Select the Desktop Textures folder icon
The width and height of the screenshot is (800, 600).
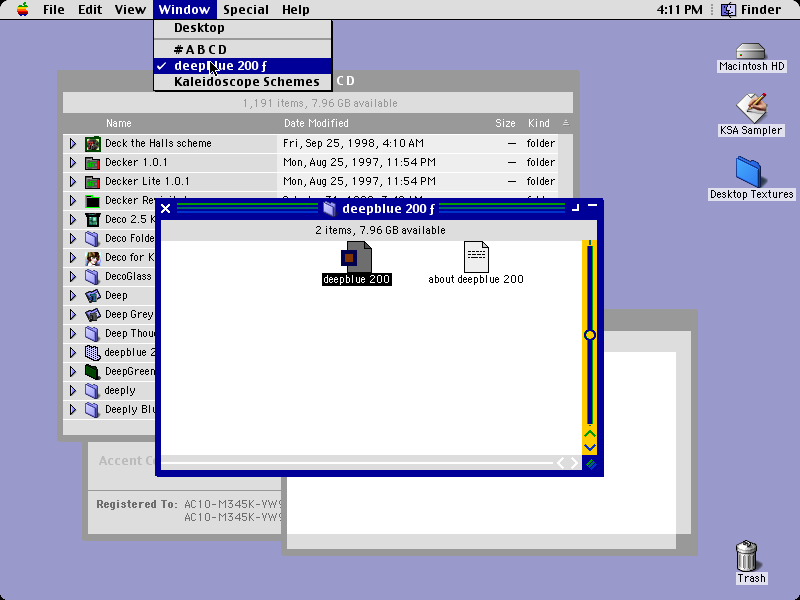[x=749, y=172]
